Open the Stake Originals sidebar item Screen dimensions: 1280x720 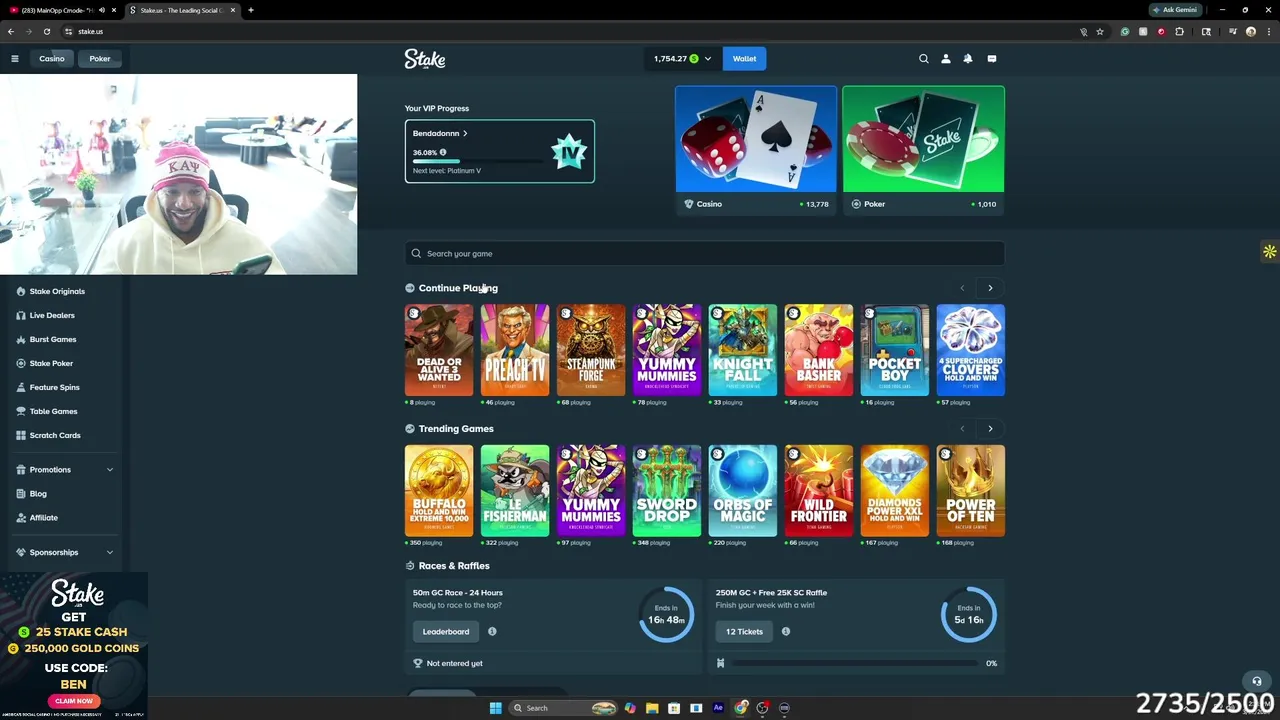point(57,291)
